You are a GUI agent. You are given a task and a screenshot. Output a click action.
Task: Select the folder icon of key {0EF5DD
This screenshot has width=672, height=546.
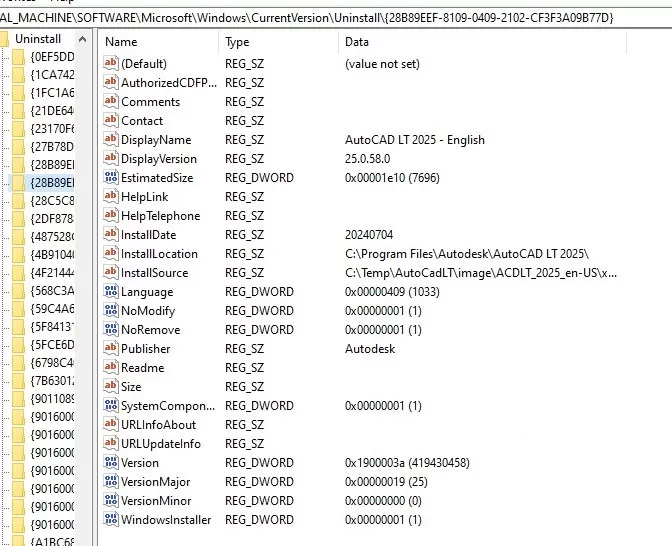coord(18,57)
